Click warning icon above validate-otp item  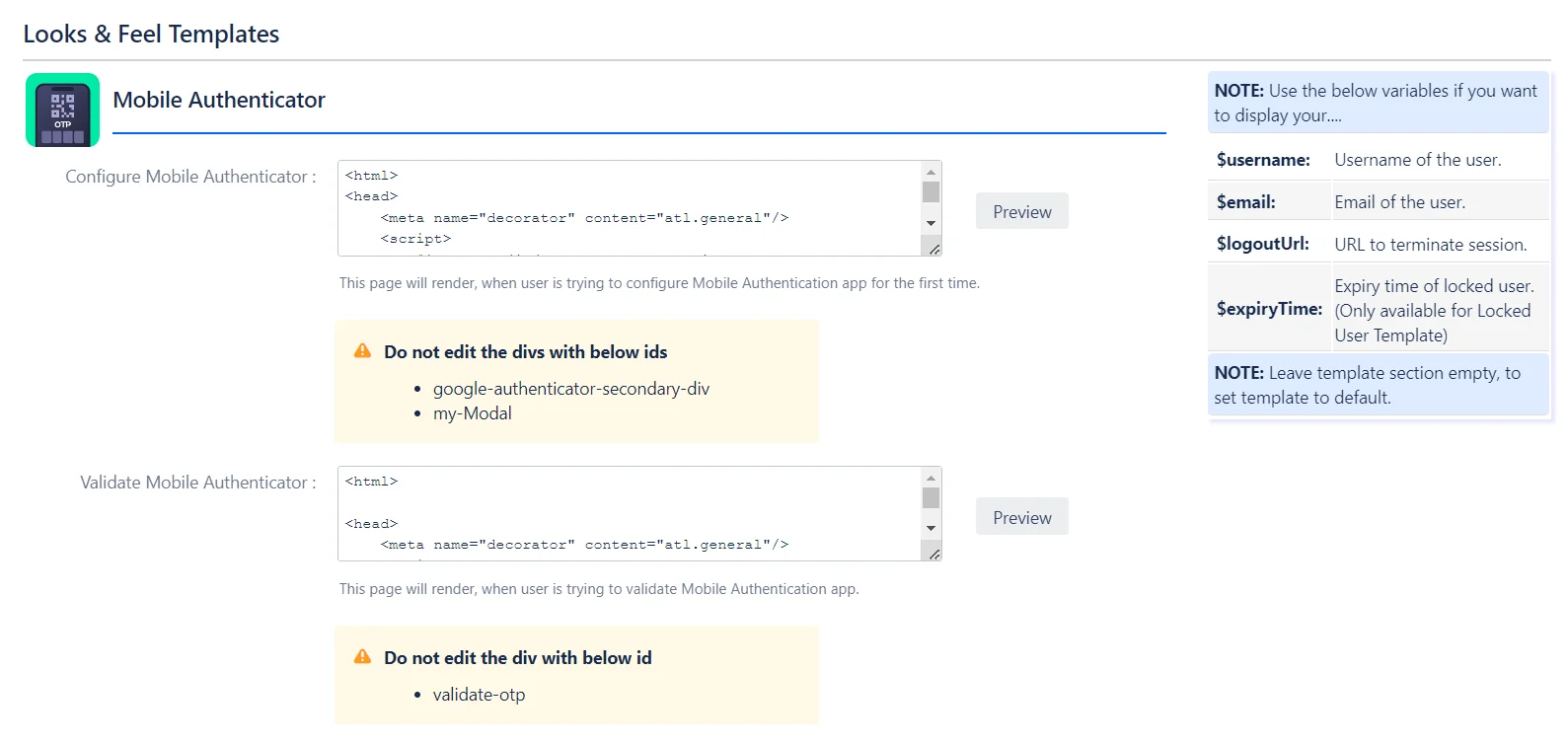coord(363,657)
